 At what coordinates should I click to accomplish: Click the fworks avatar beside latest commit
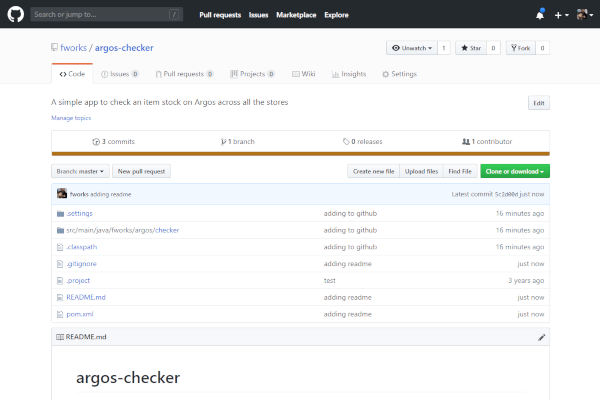[62, 193]
